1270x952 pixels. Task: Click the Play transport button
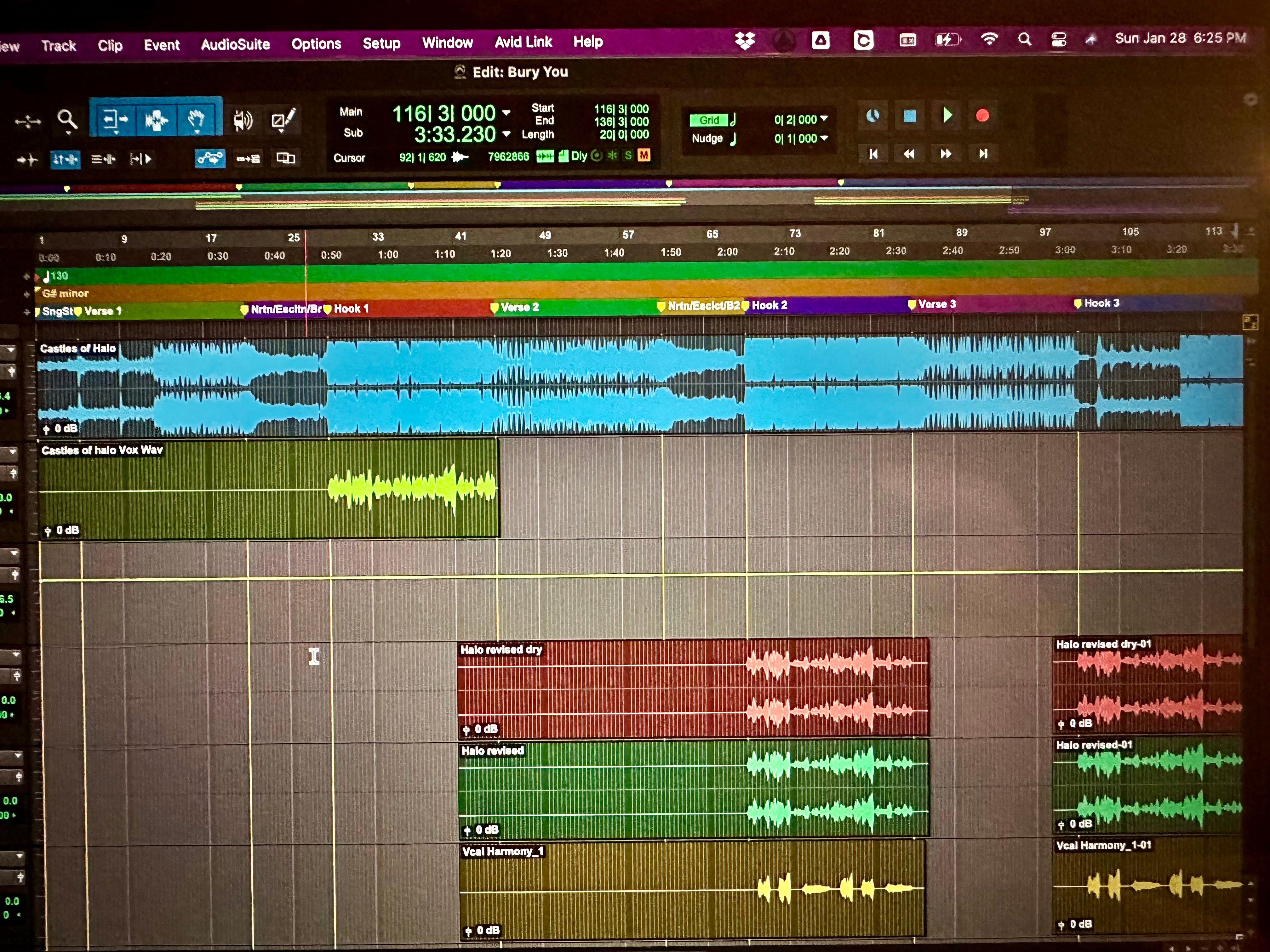click(947, 115)
